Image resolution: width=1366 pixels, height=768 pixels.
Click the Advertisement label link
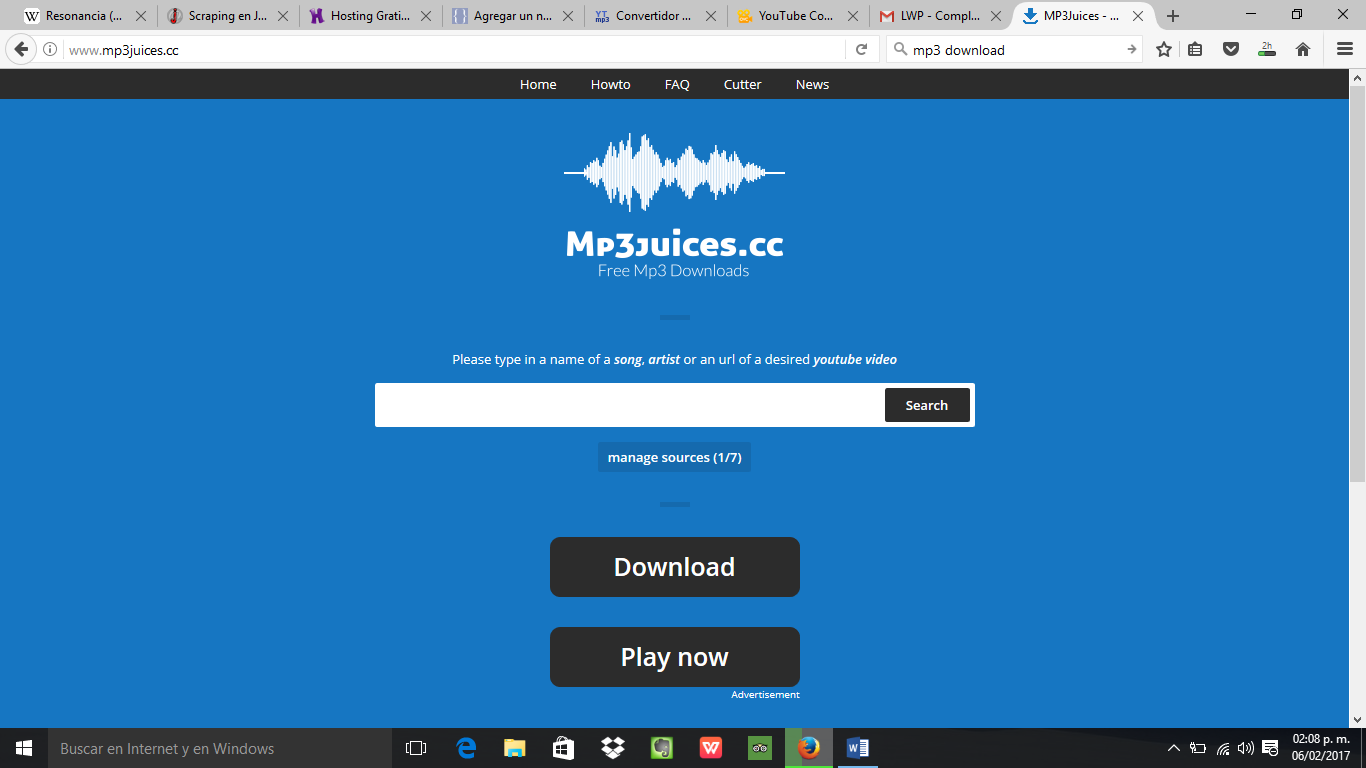click(x=765, y=695)
